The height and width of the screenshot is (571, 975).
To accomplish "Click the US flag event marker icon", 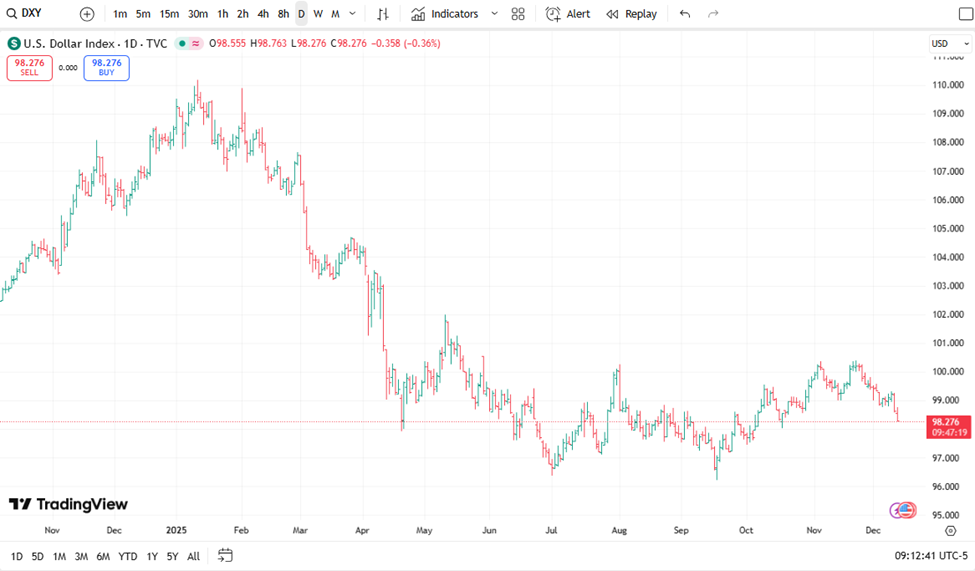I will click(906, 510).
